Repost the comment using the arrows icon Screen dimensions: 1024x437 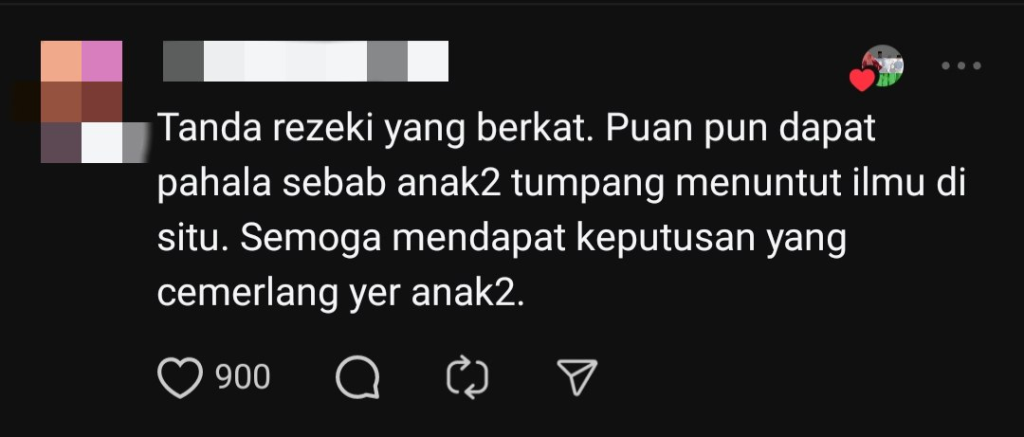point(468,377)
